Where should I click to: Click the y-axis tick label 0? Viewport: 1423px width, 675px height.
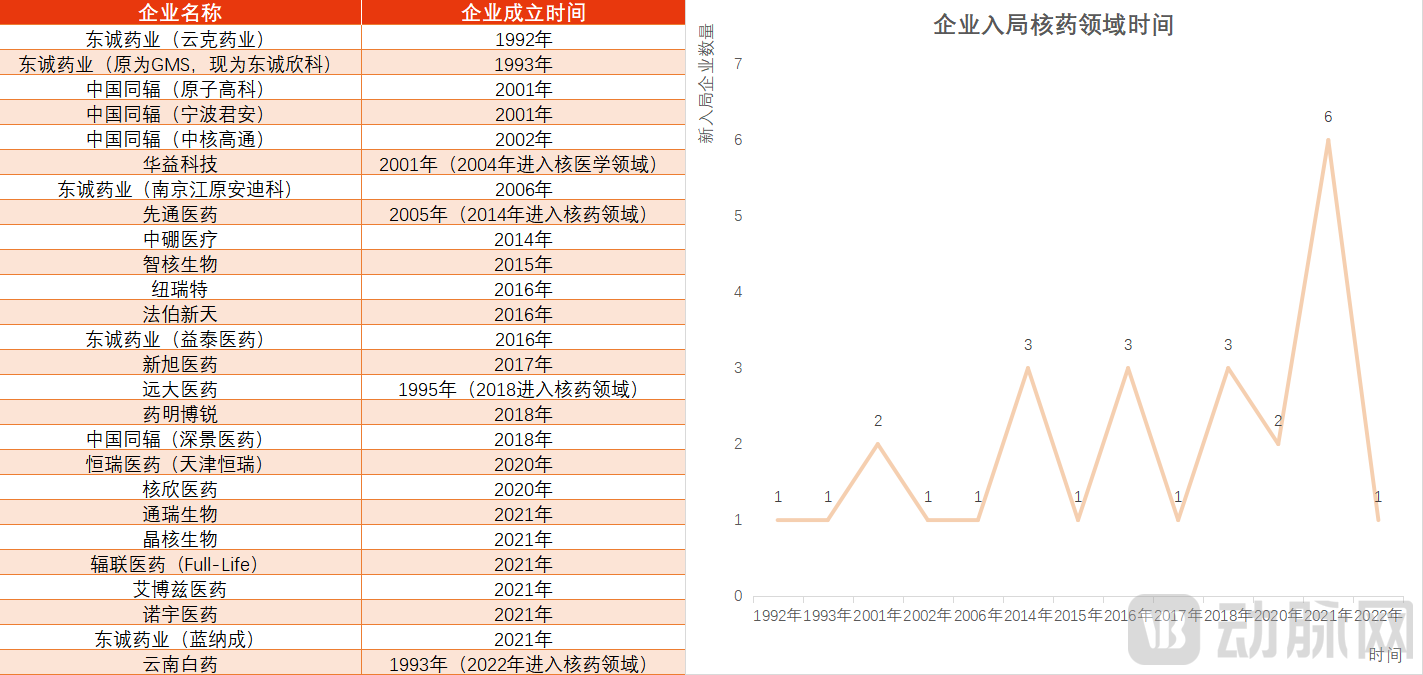[x=738, y=595]
